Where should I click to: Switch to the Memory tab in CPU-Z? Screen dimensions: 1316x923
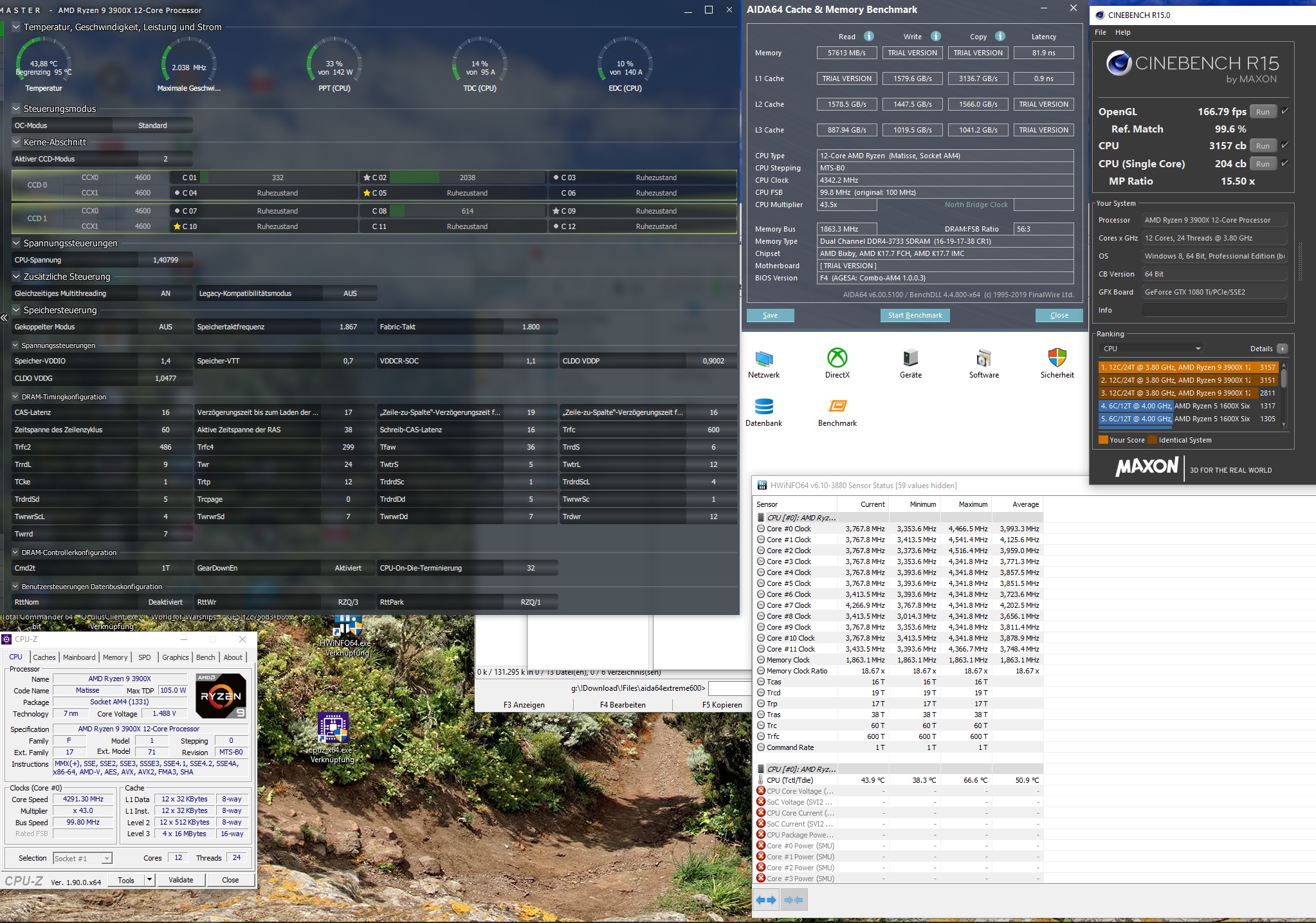[x=115, y=657]
